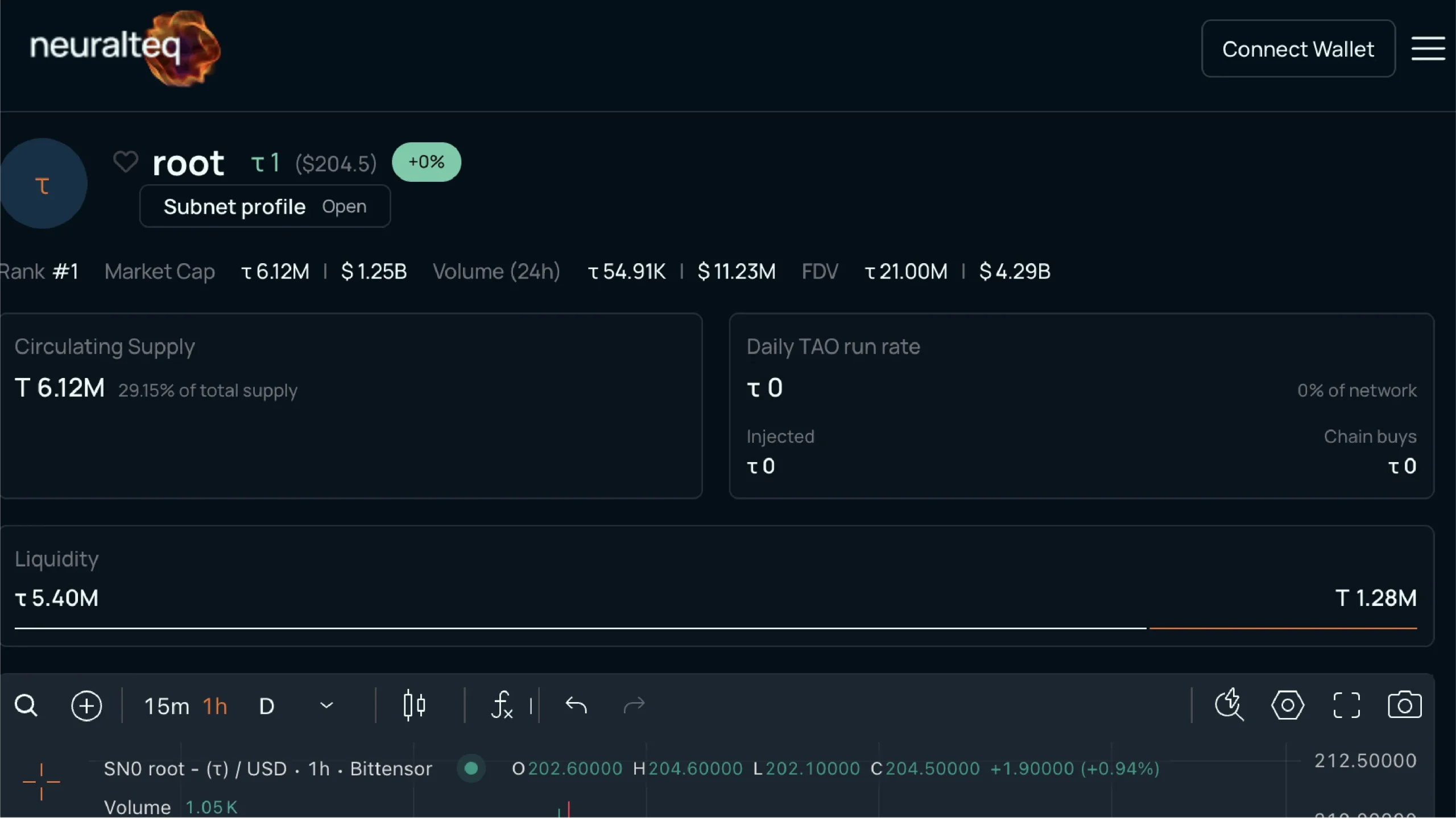
Task: Open the Subnet profile button
Action: [x=265, y=206]
